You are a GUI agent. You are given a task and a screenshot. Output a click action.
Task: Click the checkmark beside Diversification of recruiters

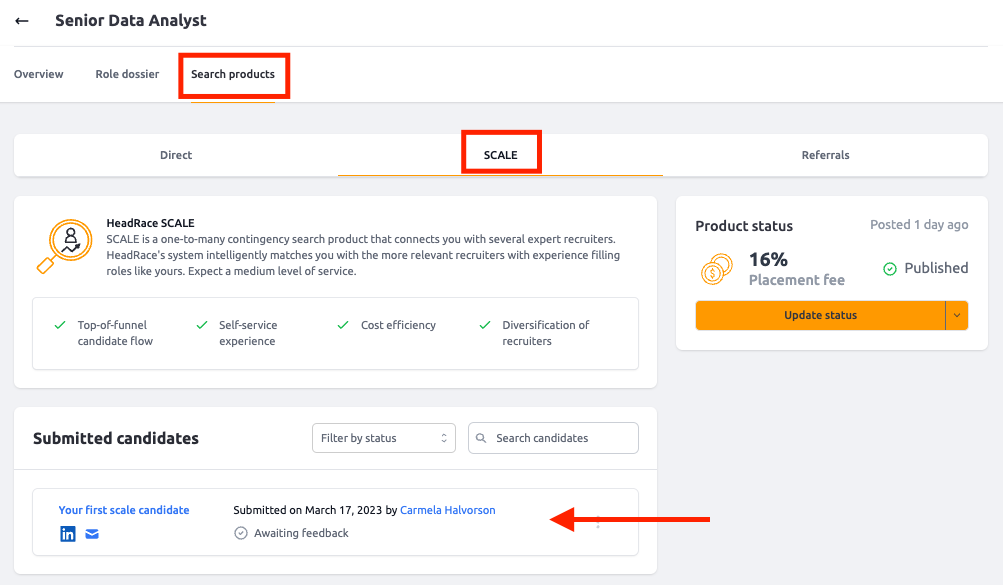click(485, 325)
